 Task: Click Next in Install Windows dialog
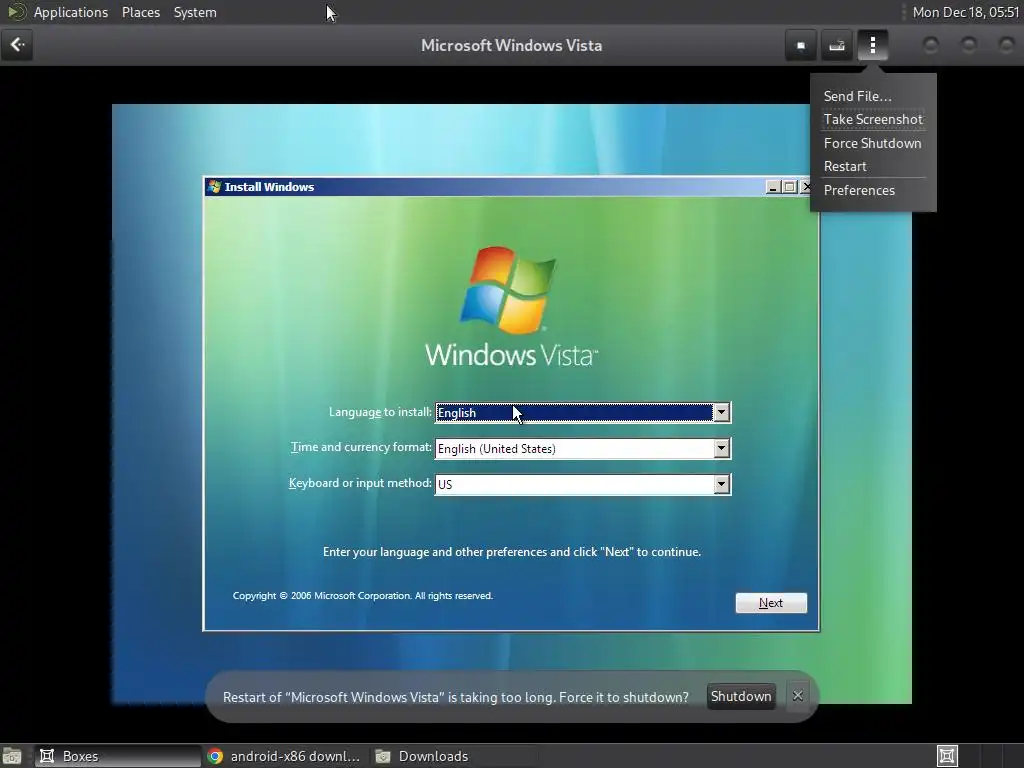pos(771,603)
